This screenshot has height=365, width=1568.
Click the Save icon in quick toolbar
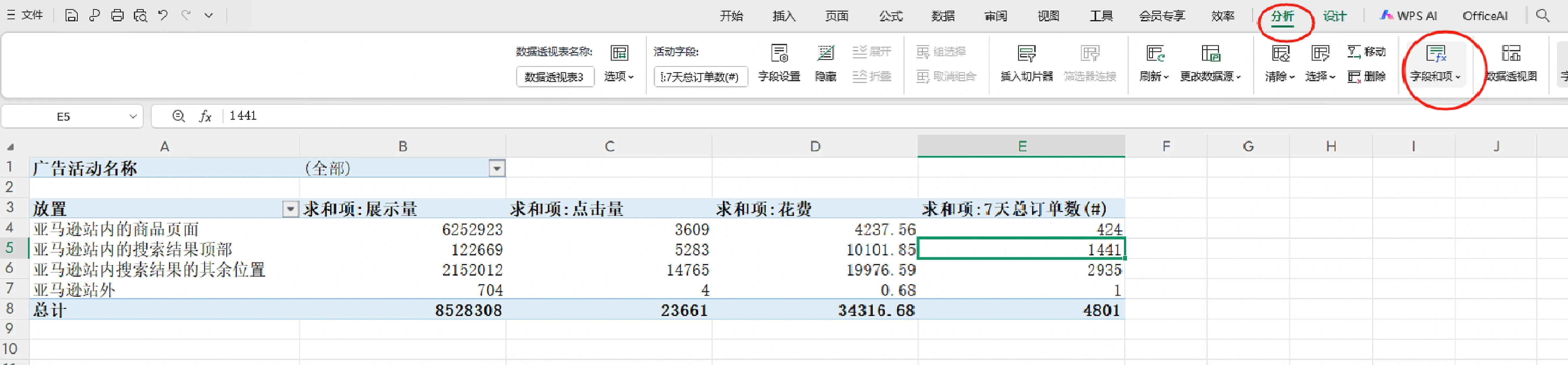point(71,16)
